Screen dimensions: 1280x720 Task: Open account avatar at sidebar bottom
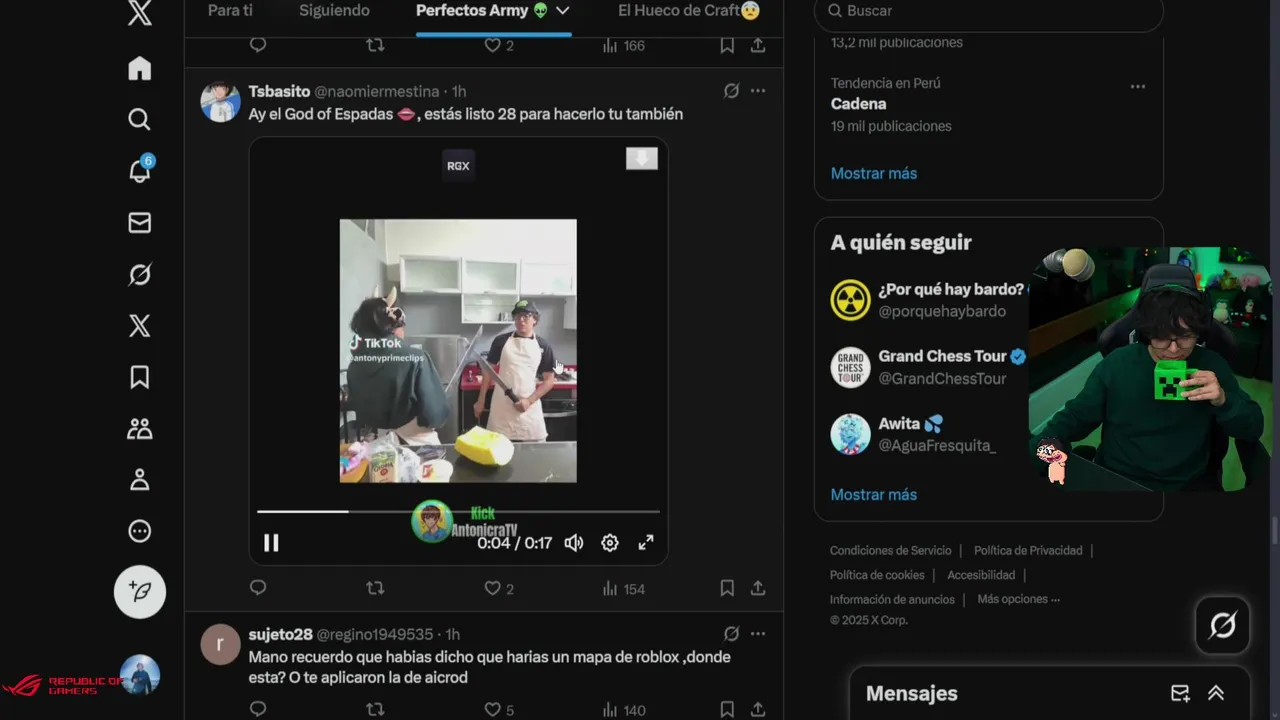point(140,675)
